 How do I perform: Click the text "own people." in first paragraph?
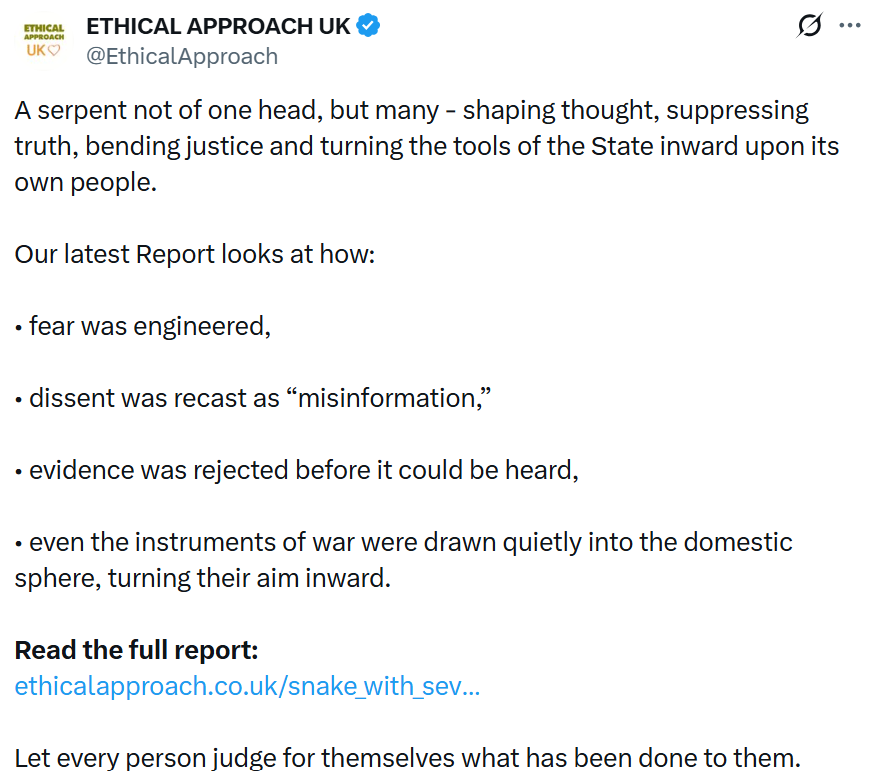(x=86, y=182)
